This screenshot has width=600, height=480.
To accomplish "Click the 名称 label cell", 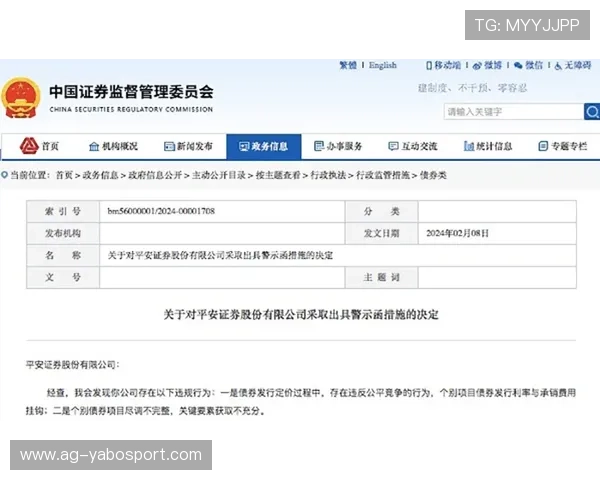I will (63, 255).
